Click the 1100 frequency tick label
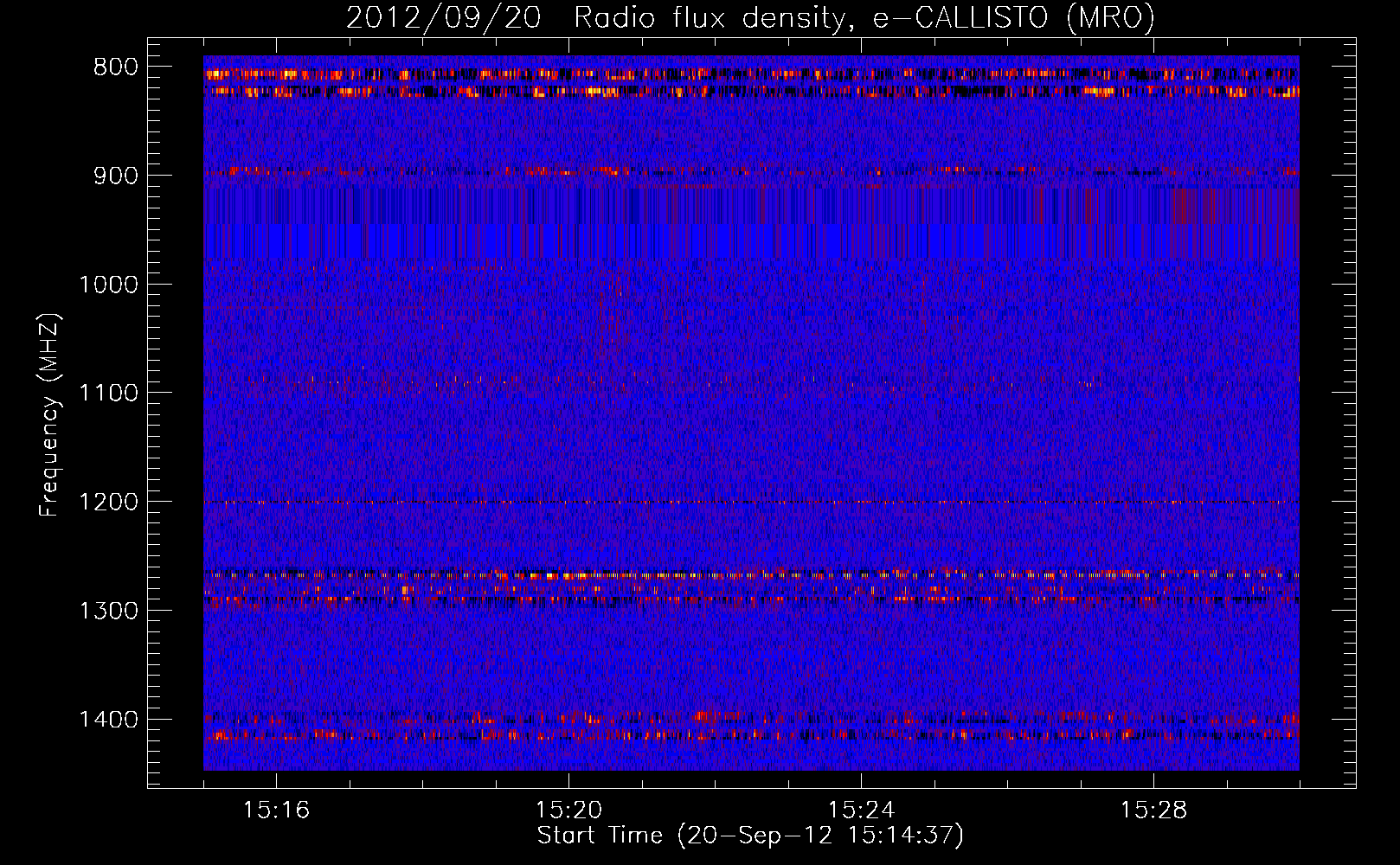The height and width of the screenshot is (865, 1400). pos(108,394)
